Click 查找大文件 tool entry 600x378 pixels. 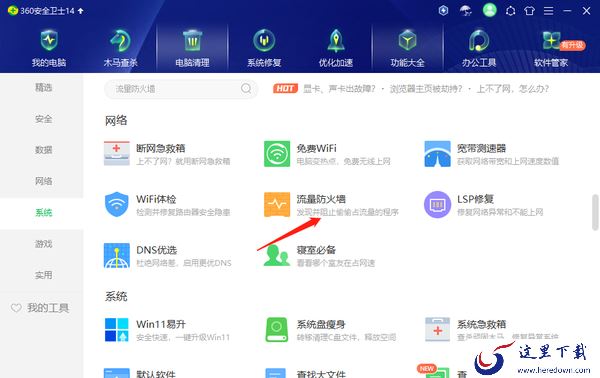click(305, 373)
